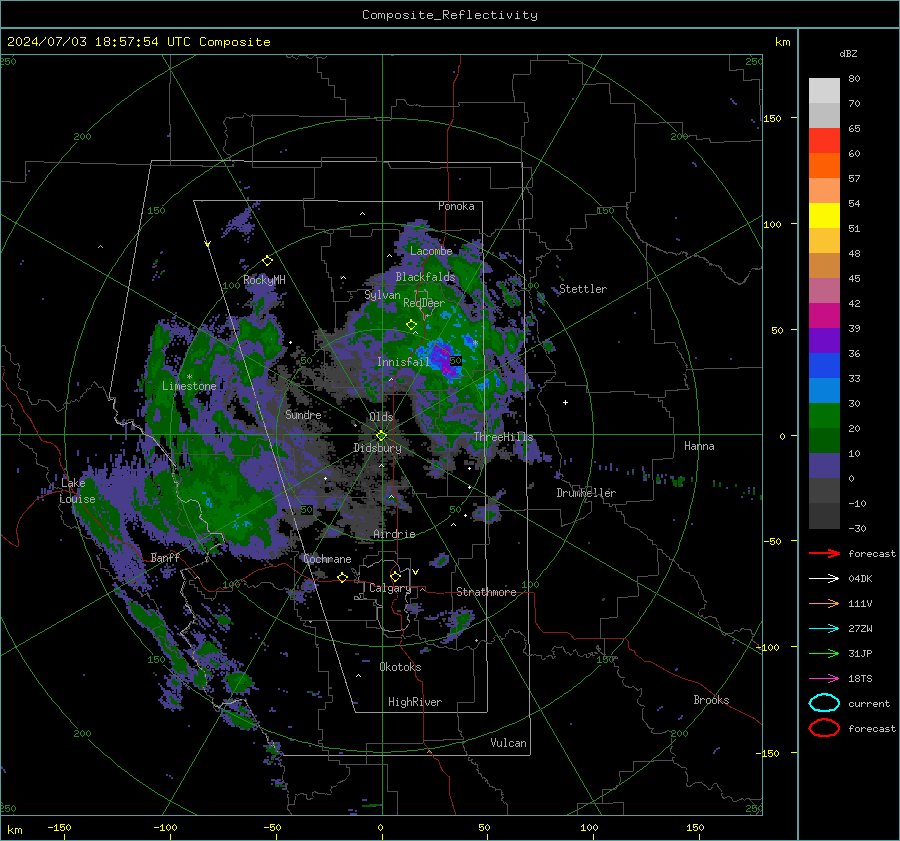
Task: Select the light blue 33 dBZ swatch
Action: [x=824, y=390]
